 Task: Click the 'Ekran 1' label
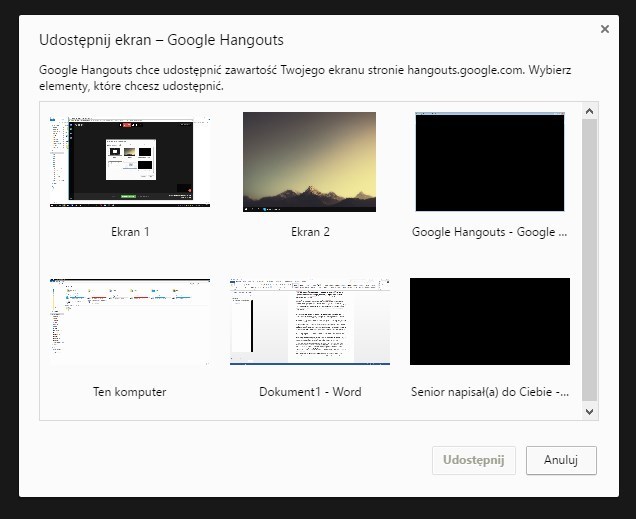[130, 232]
